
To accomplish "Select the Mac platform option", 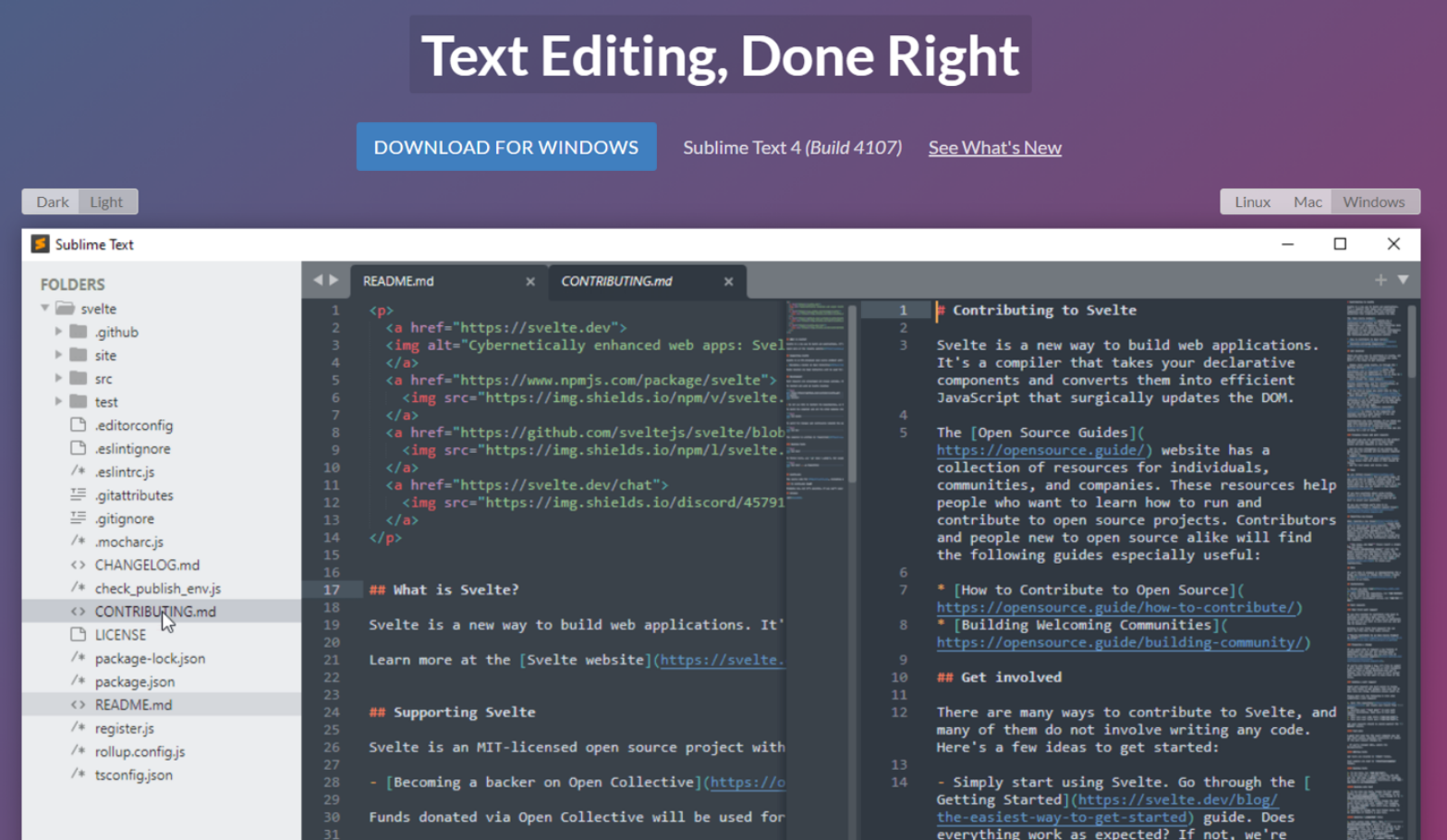I will pos(1308,201).
